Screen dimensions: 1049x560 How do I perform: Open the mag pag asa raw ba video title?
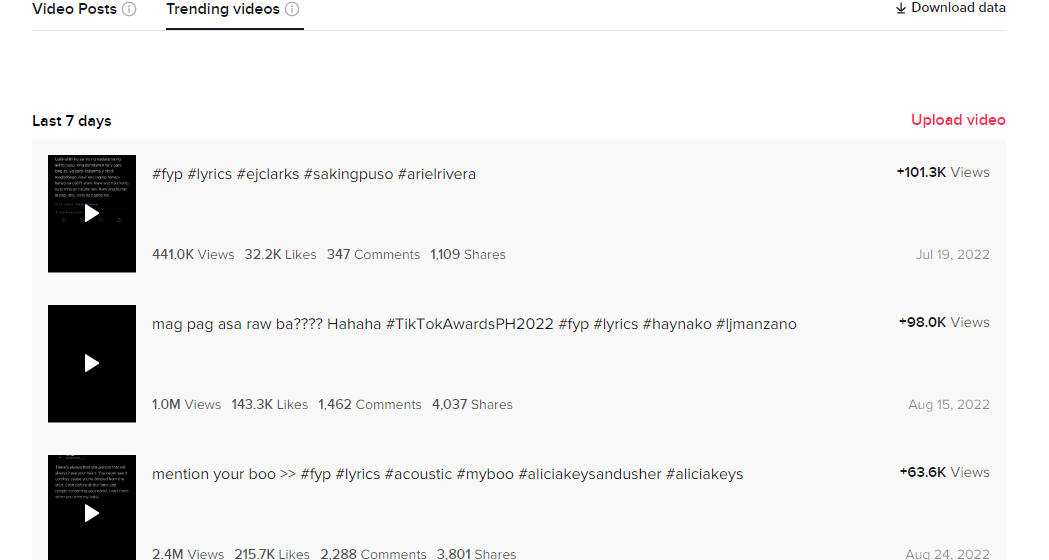coord(474,324)
